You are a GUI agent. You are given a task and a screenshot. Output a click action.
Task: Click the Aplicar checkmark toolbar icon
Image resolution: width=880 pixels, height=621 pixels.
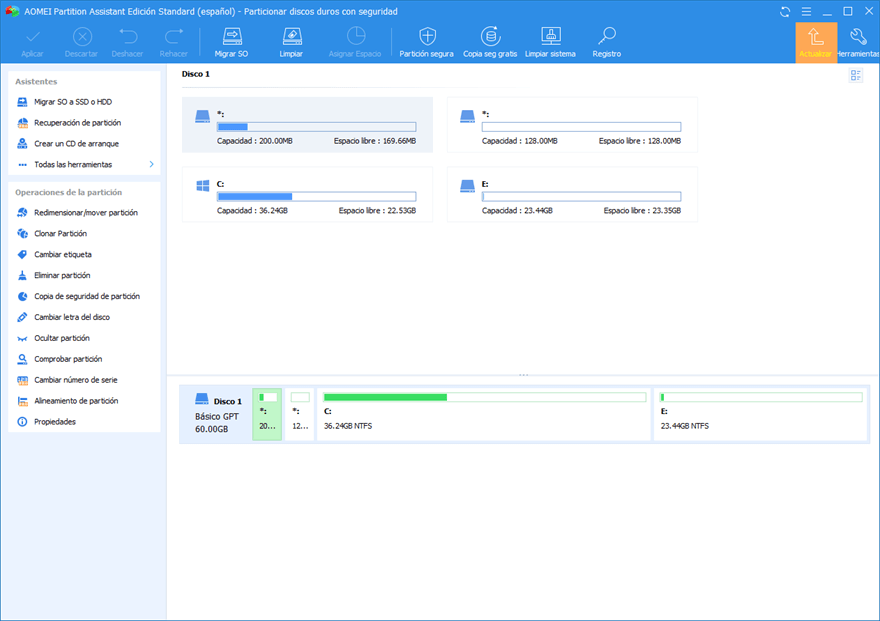33,37
